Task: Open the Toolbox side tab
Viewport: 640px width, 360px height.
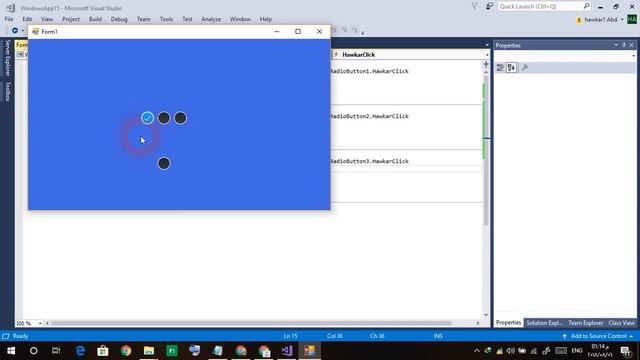Action: [7, 91]
